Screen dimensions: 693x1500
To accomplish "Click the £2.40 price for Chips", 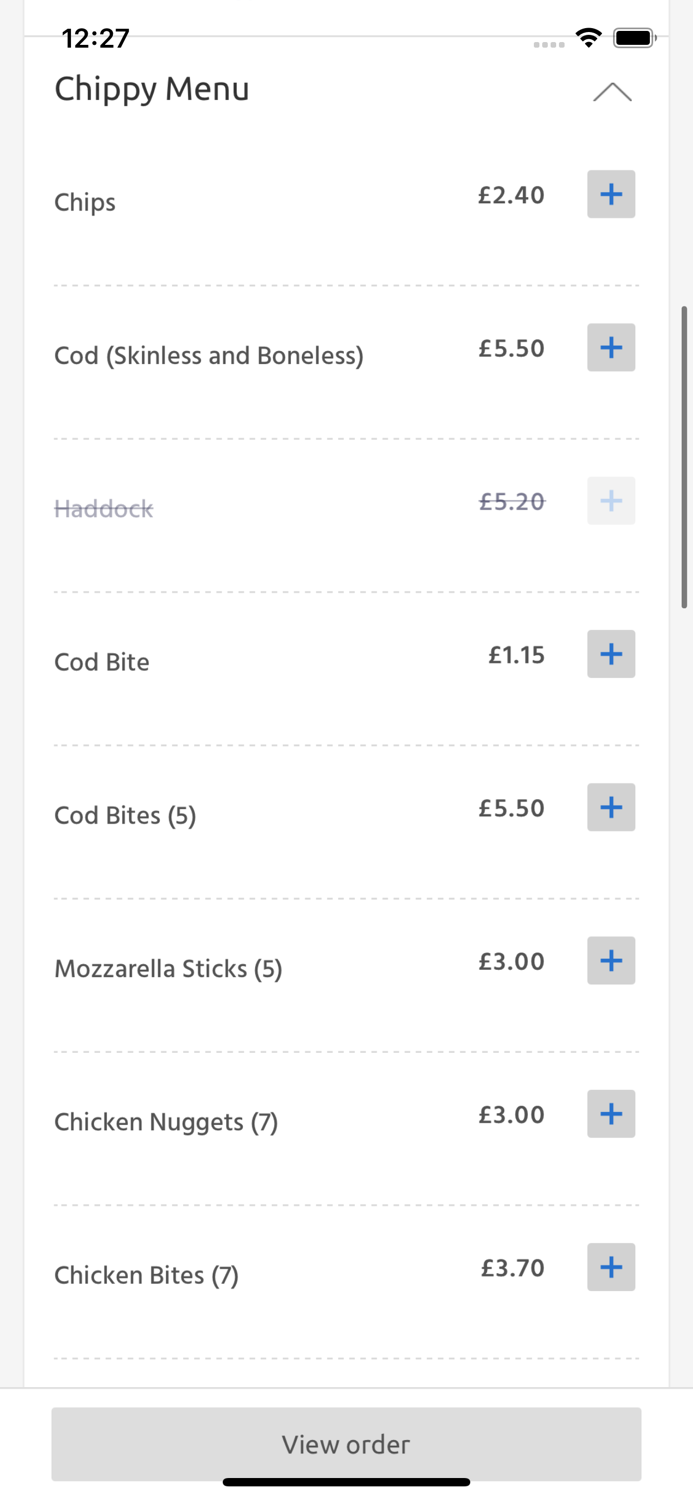I will 511,195.
